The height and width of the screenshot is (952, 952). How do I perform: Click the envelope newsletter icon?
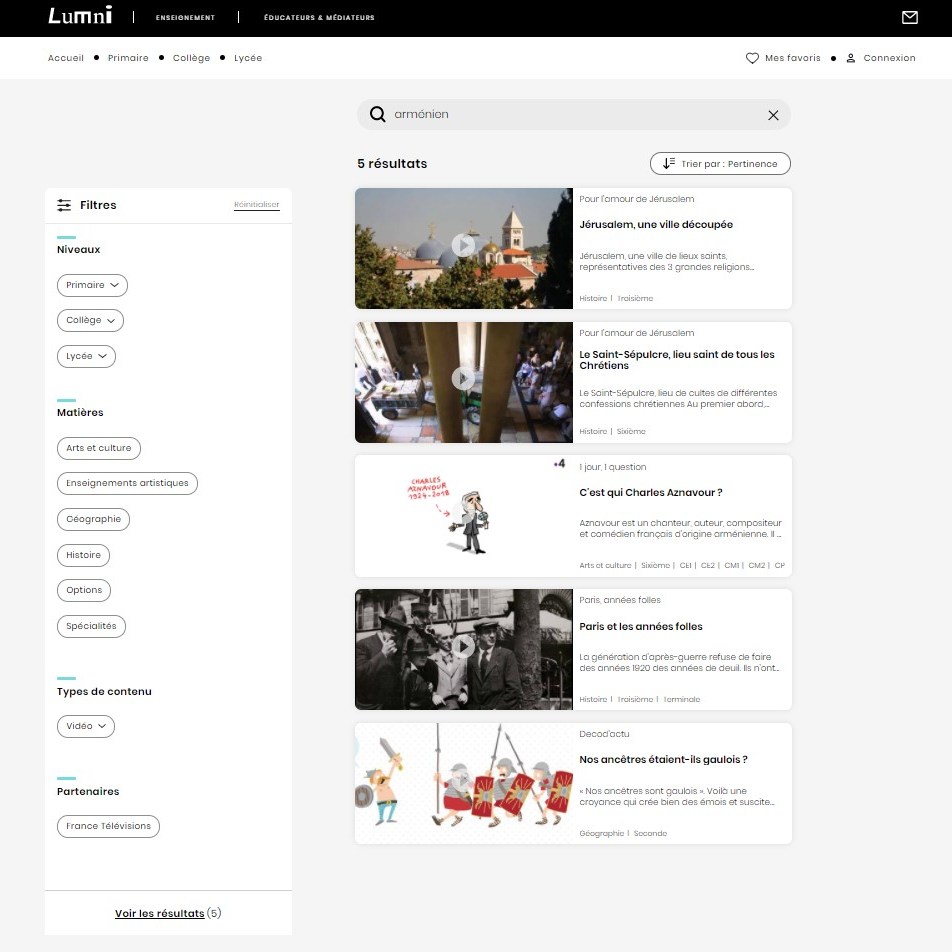tap(910, 17)
